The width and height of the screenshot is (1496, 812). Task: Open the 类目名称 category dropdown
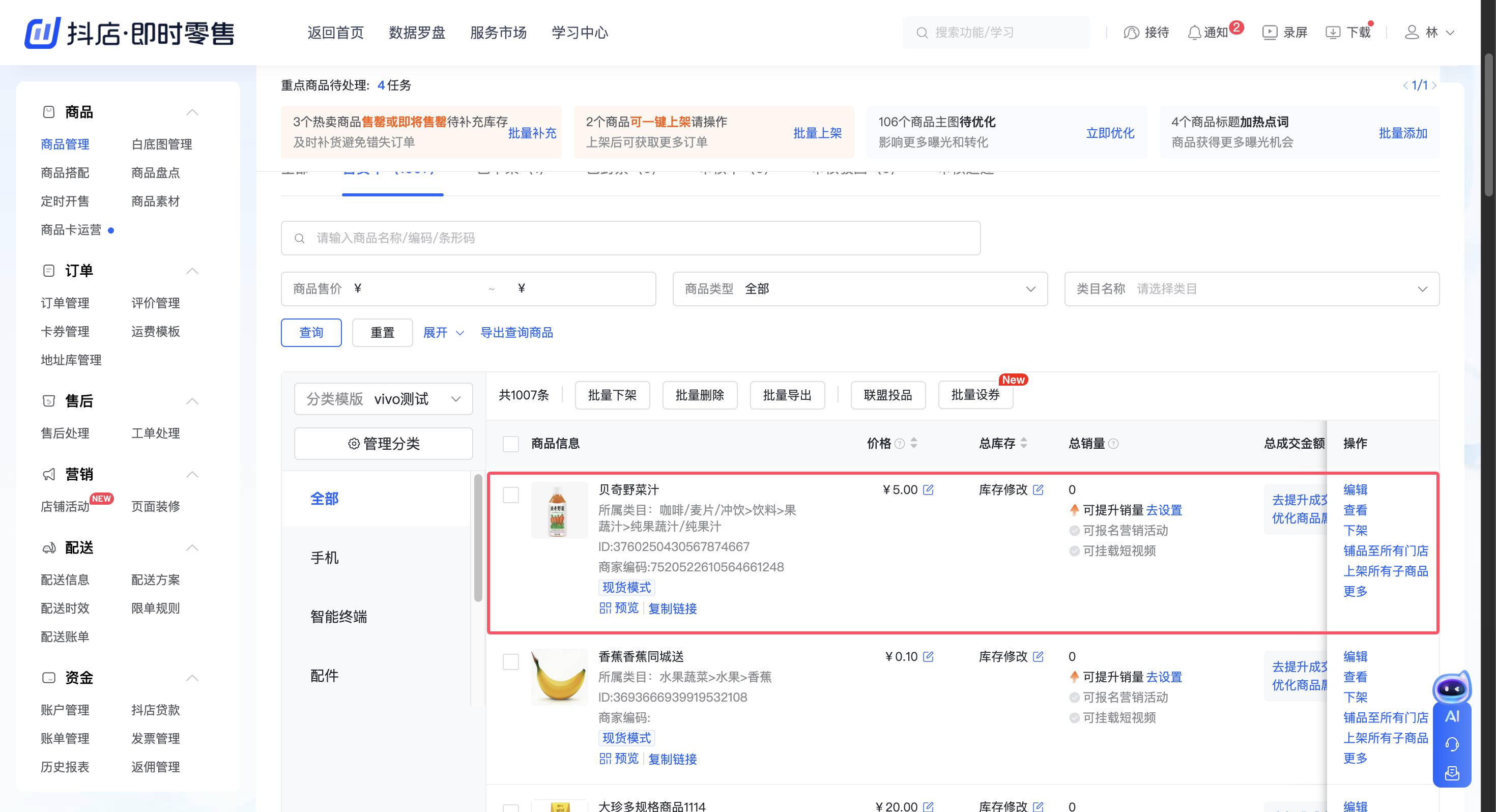(1252, 288)
